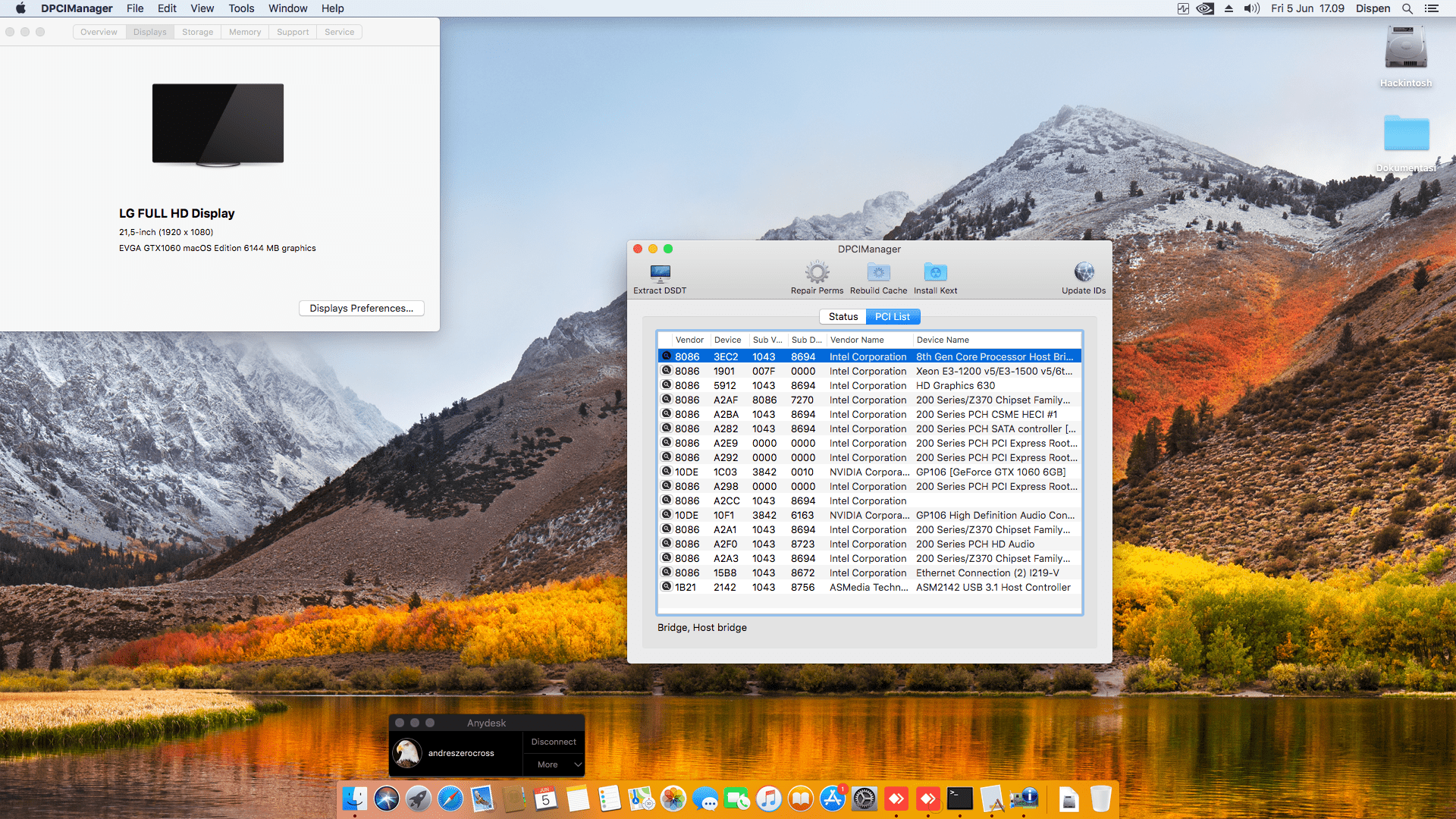Viewport: 1456px width, 819px height.
Task: Switch to the Status segment
Action: (x=843, y=317)
